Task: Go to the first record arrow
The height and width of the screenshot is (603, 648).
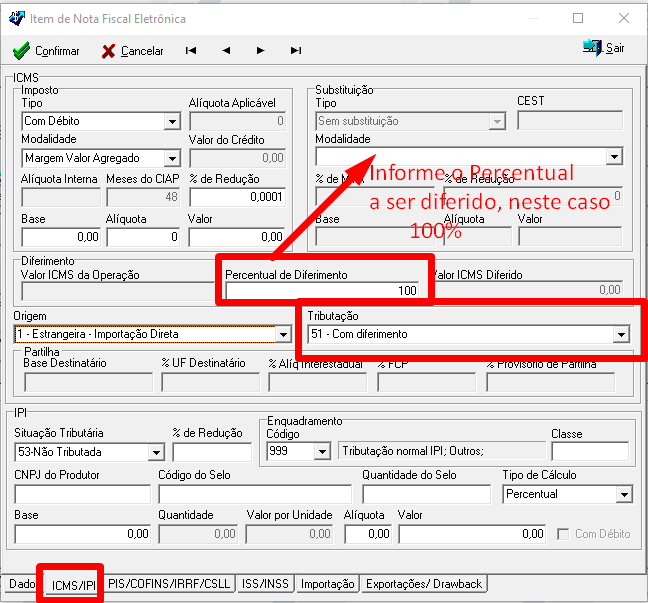Action: pos(190,51)
